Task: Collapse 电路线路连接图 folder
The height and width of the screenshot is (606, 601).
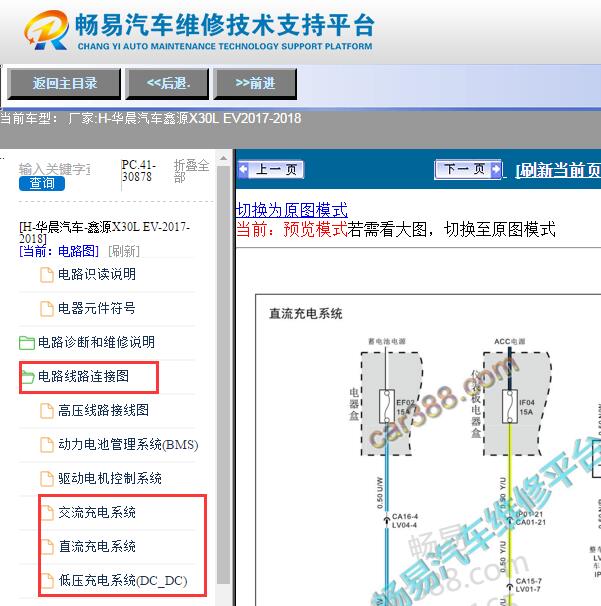Action: tap(83, 376)
